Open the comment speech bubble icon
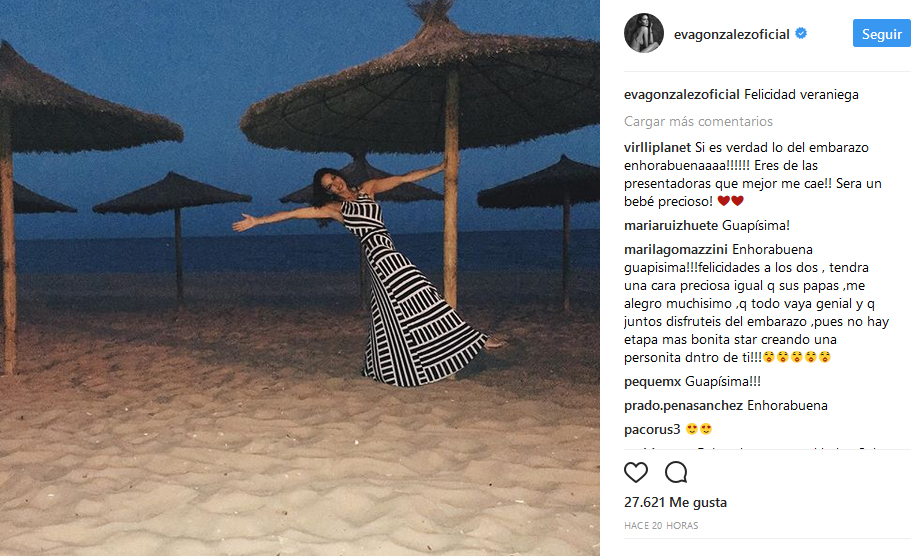The image size is (917, 556). tap(676, 472)
